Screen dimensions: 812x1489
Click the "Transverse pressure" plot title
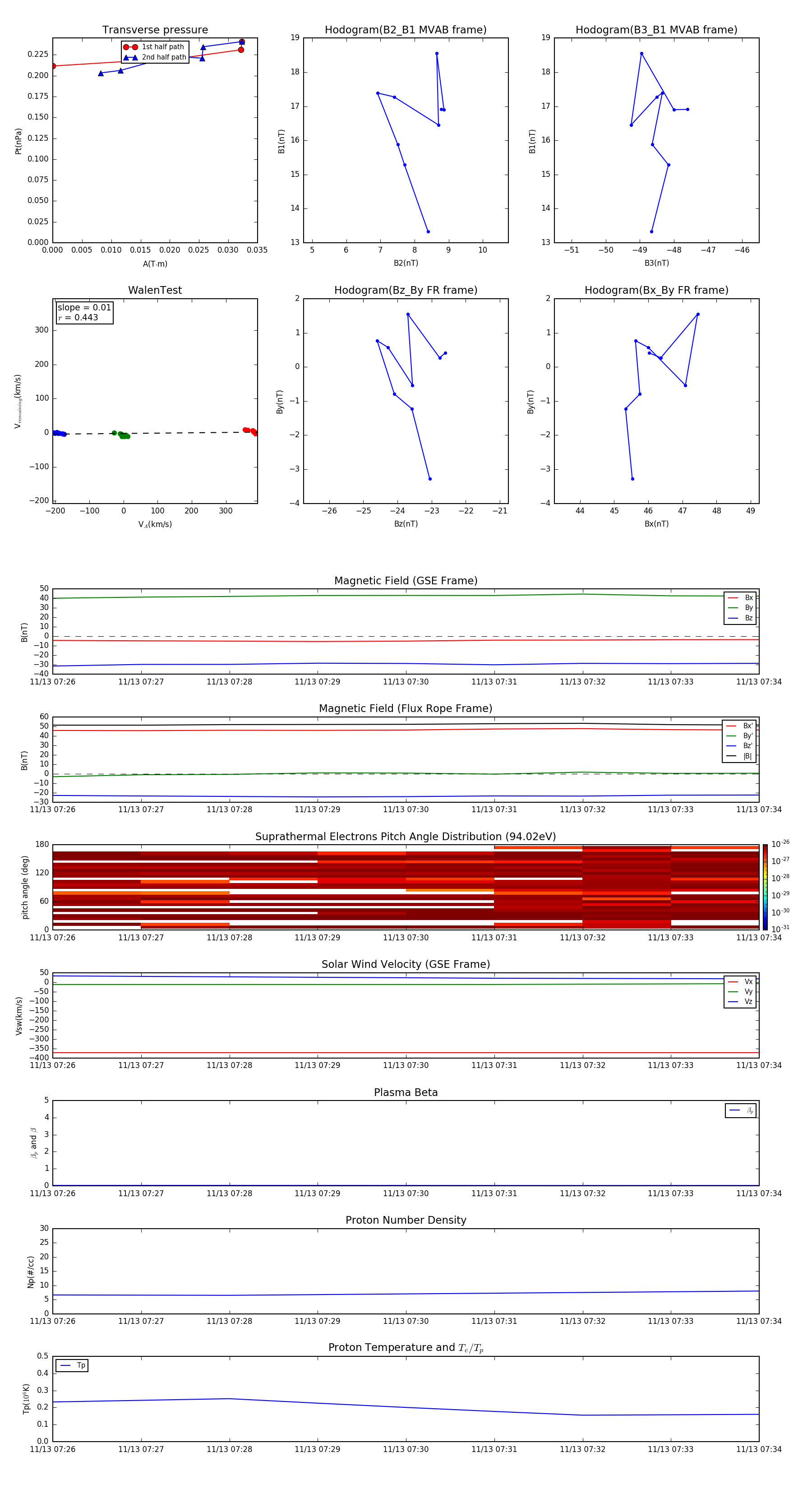(155, 30)
